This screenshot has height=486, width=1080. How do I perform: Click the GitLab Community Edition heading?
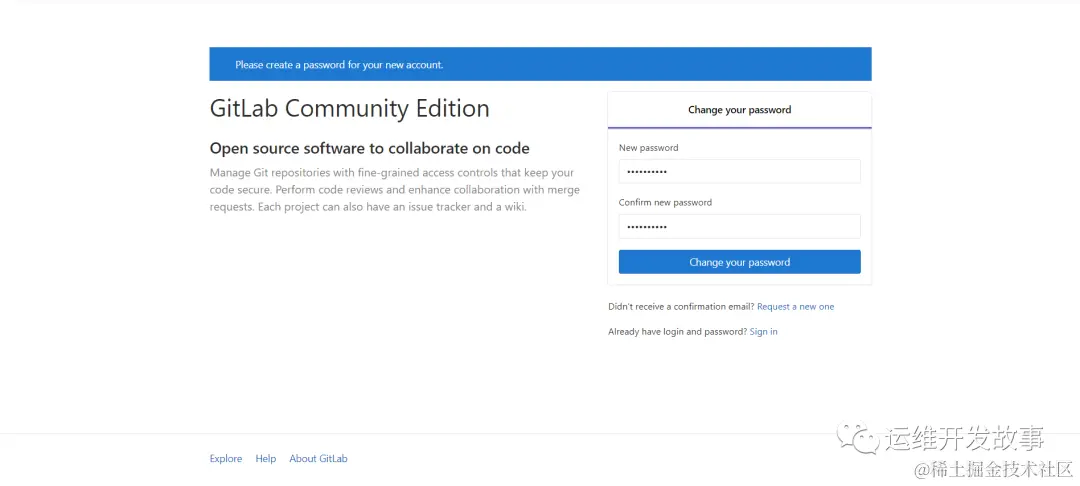tap(349, 109)
